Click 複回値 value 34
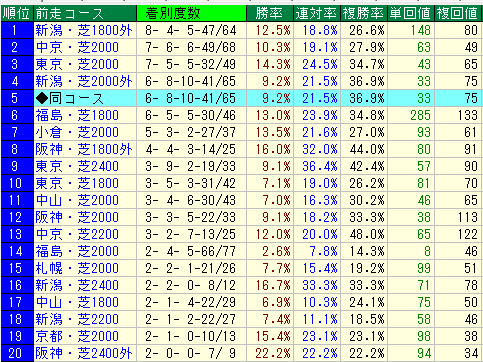 (x=471, y=354)
